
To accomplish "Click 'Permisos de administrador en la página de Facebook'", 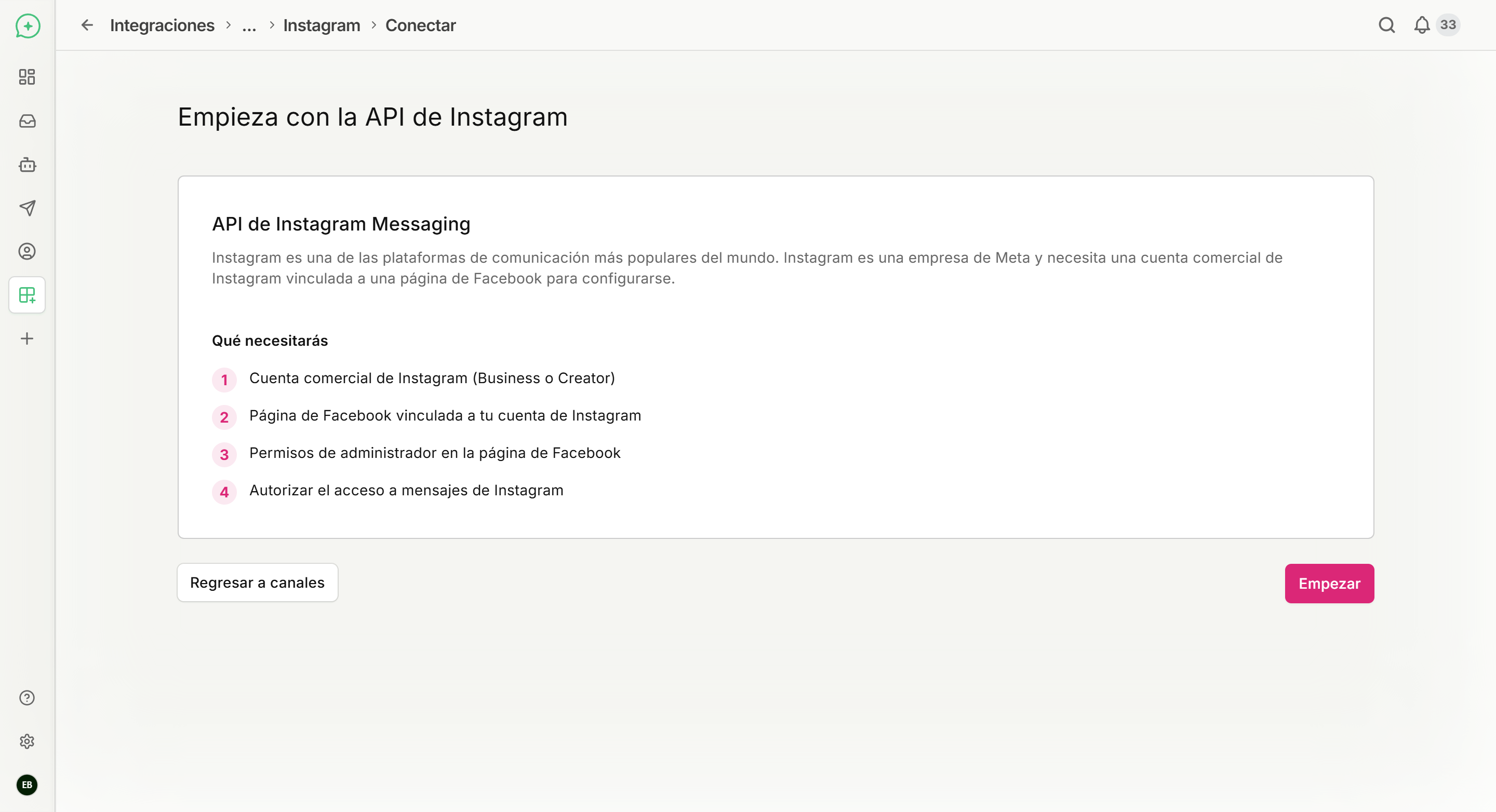I will point(435,453).
